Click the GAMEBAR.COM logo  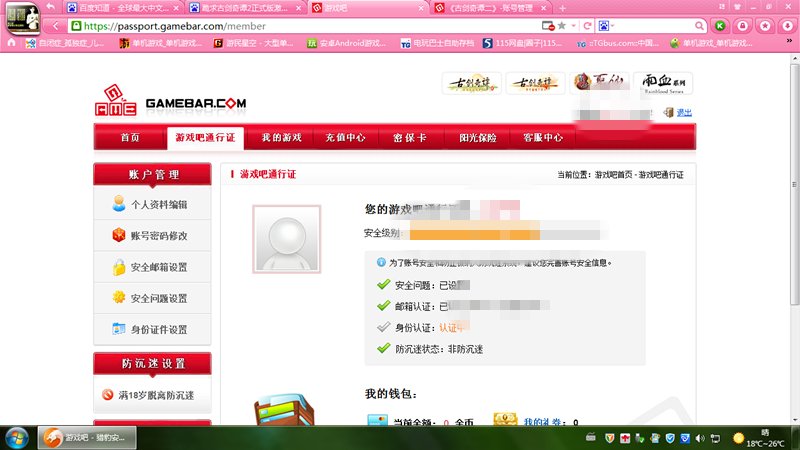point(170,101)
